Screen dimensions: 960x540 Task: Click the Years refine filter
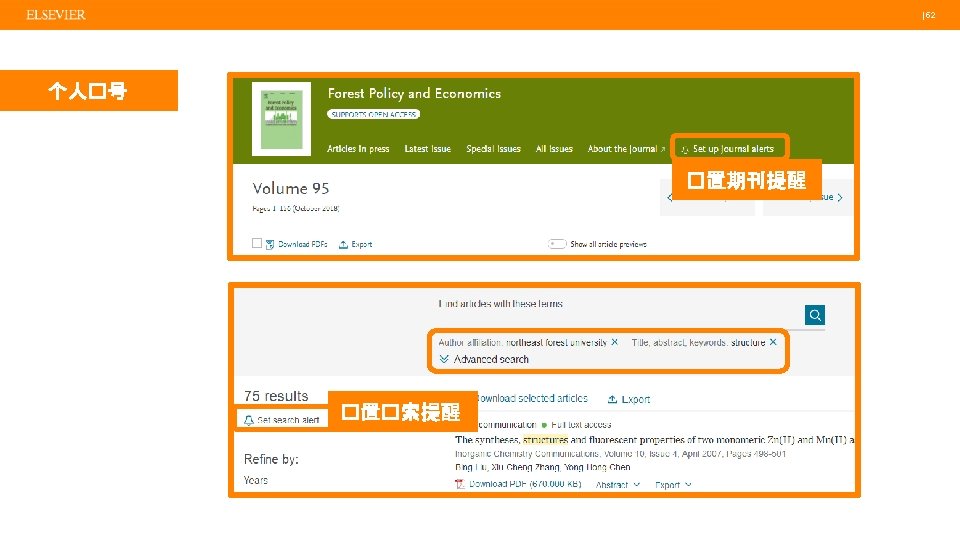[255, 480]
